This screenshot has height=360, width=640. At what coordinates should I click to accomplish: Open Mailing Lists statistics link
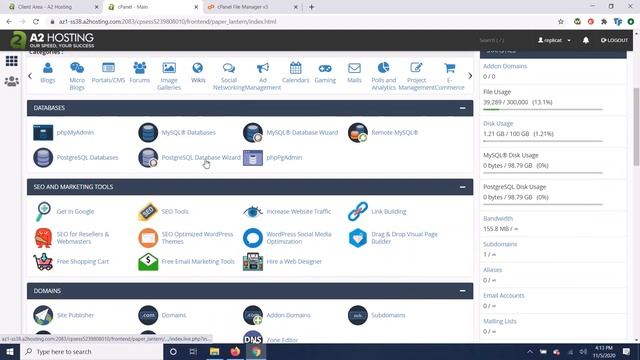(x=500, y=321)
